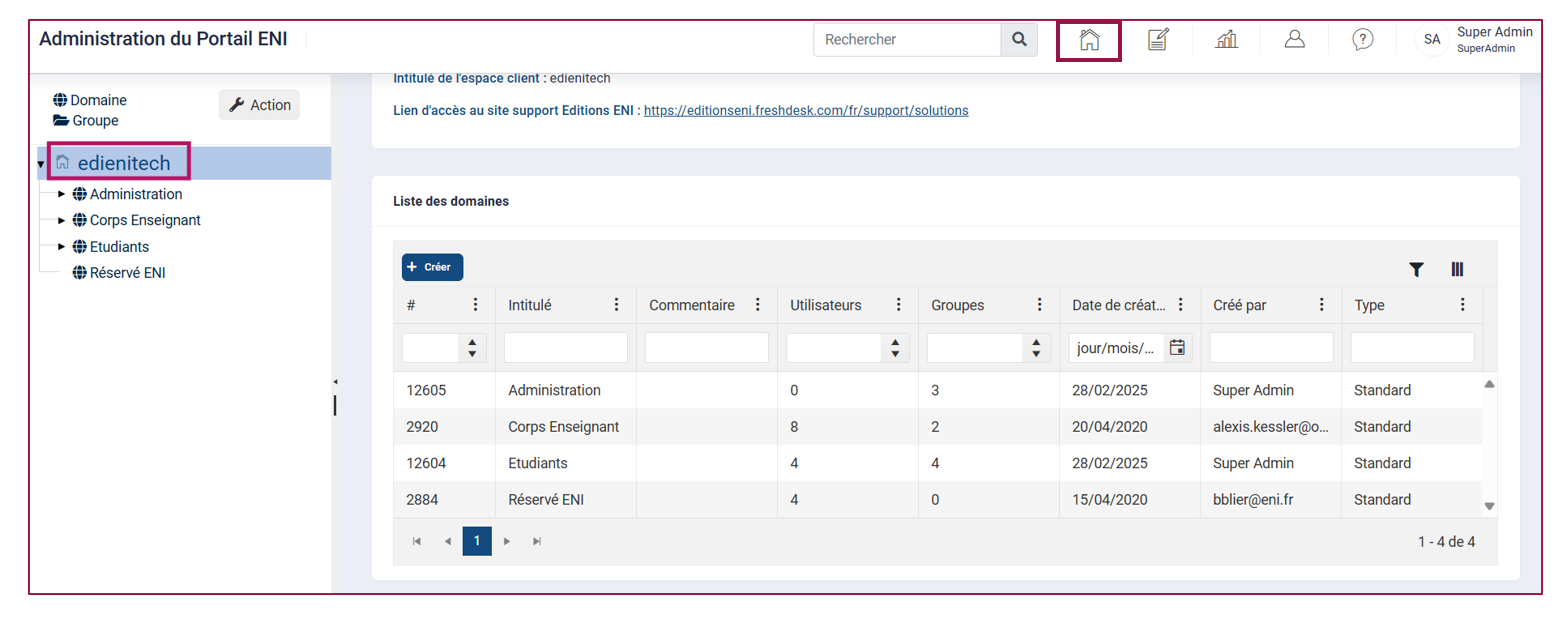Select the row with ID 12605

pos(938,390)
